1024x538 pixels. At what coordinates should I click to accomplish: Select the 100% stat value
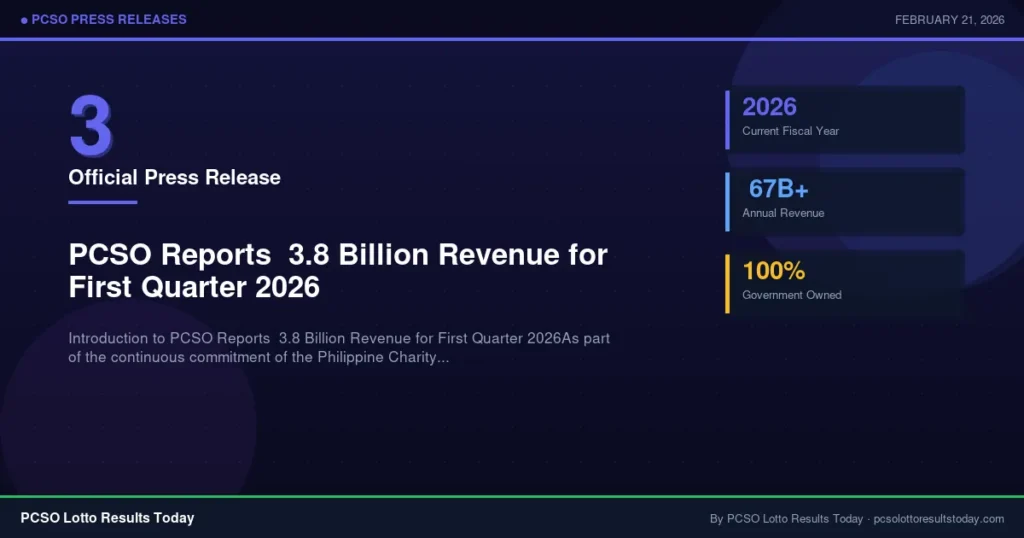(773, 270)
